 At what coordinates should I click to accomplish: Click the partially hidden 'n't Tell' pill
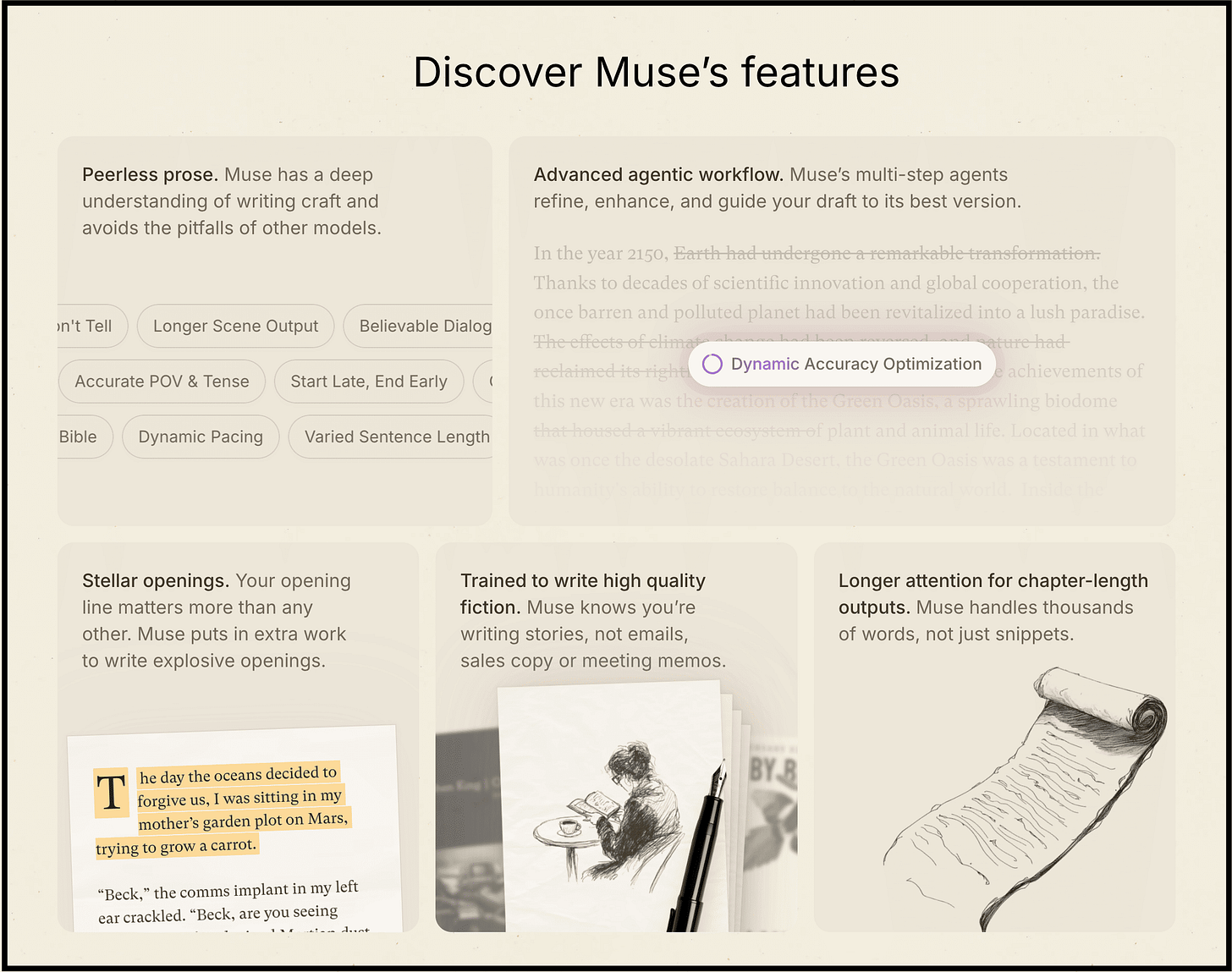92,326
